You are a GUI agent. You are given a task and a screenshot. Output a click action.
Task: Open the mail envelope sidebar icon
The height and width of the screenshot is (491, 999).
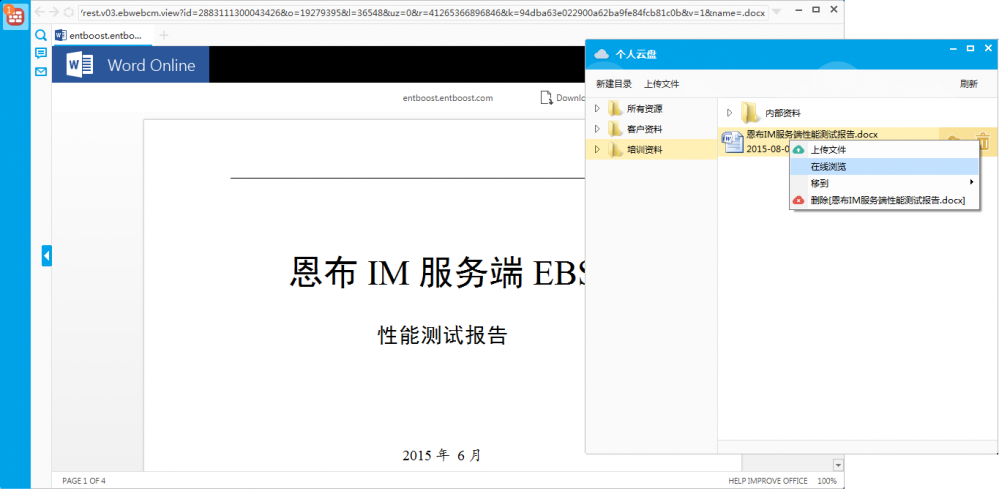(41, 72)
